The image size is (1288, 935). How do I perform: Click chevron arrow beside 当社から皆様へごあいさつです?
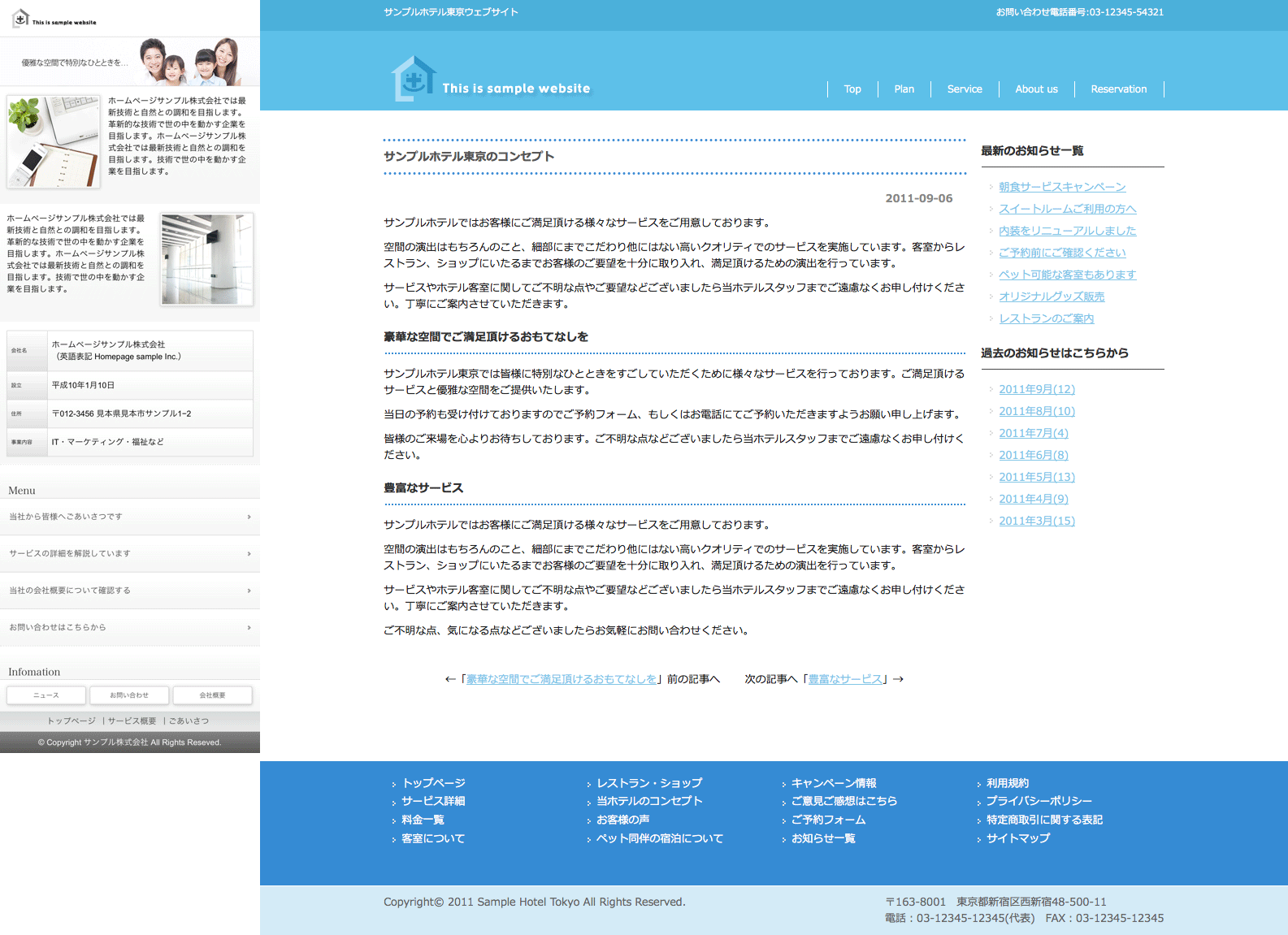point(249,517)
